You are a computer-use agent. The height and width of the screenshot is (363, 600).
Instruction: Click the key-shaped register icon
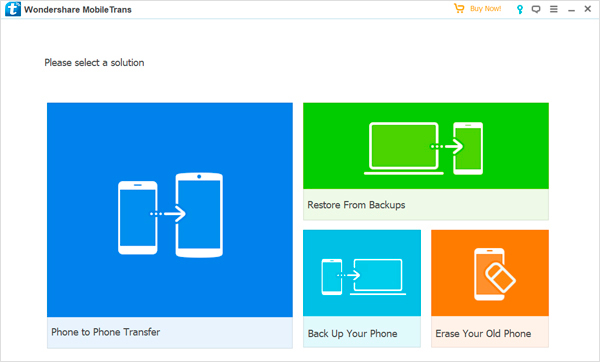(520, 9)
